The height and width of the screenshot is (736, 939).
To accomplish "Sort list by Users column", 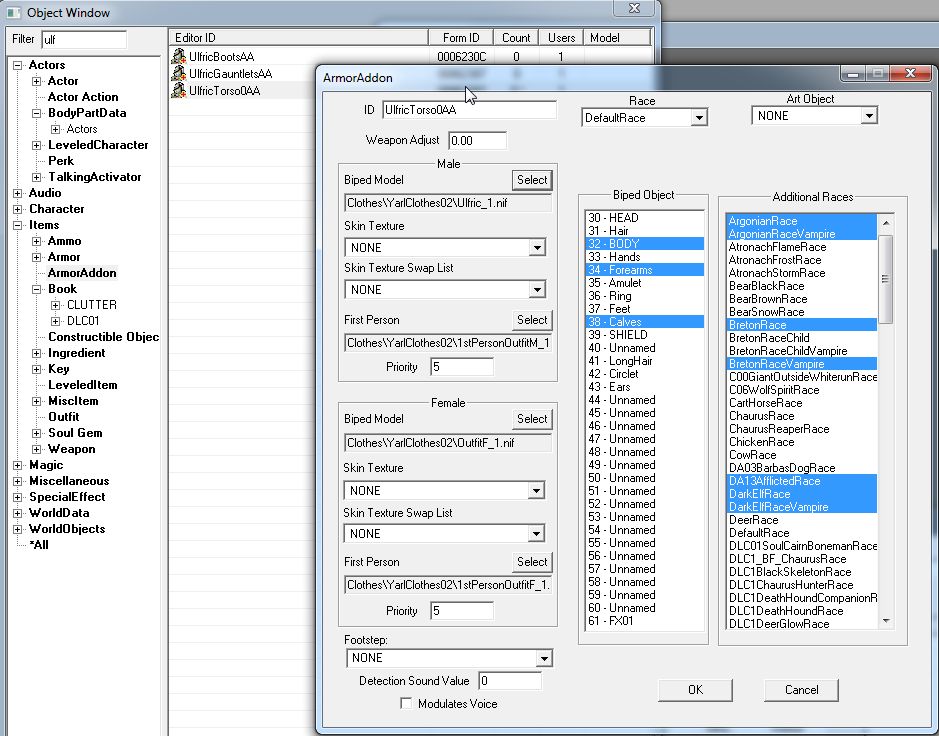I will click(x=561, y=38).
